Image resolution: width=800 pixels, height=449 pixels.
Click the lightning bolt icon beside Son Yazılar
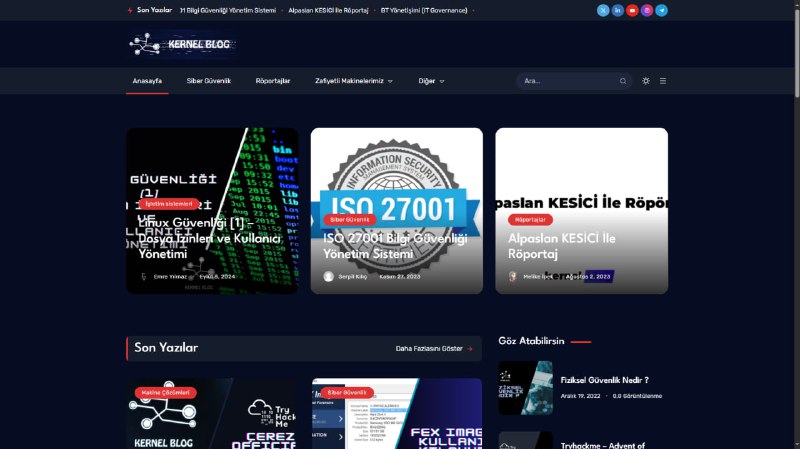130,10
